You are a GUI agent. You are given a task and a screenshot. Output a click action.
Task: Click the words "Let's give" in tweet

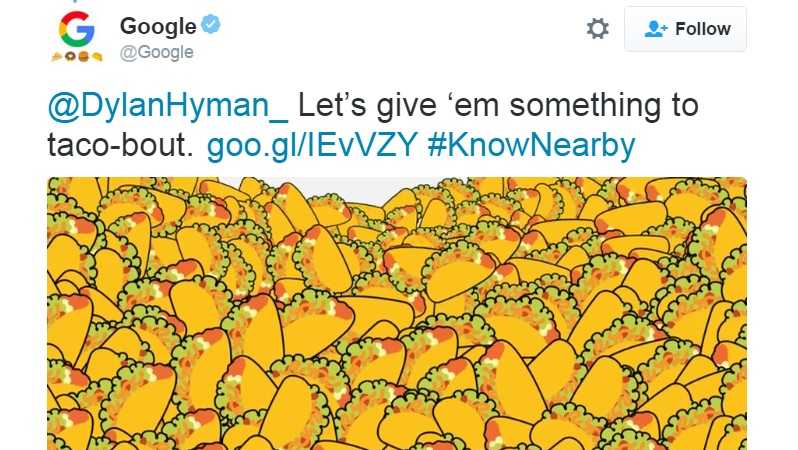pyautogui.click(x=367, y=106)
